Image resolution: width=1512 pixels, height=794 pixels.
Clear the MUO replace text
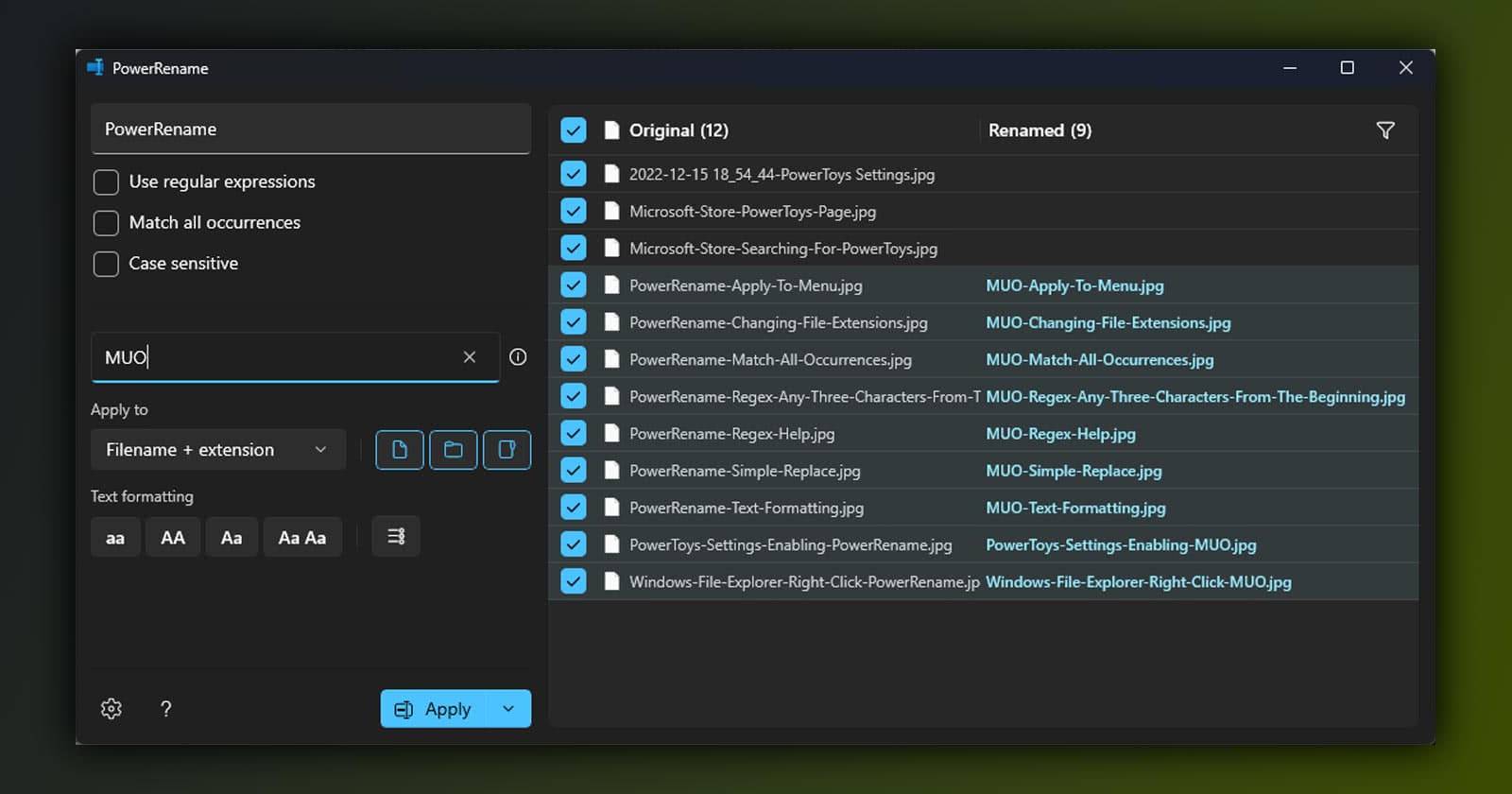tap(470, 357)
